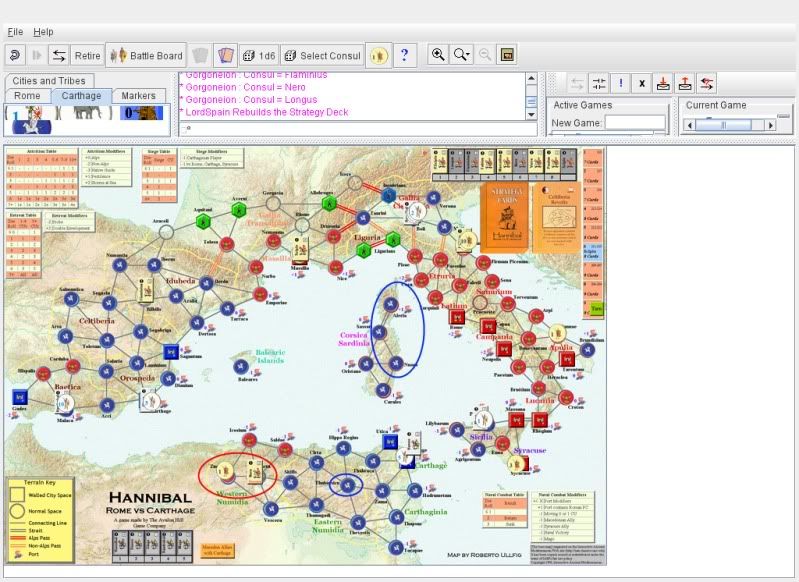
Task: Click the greyed bidirectional arrows server icon
Action: point(577,83)
